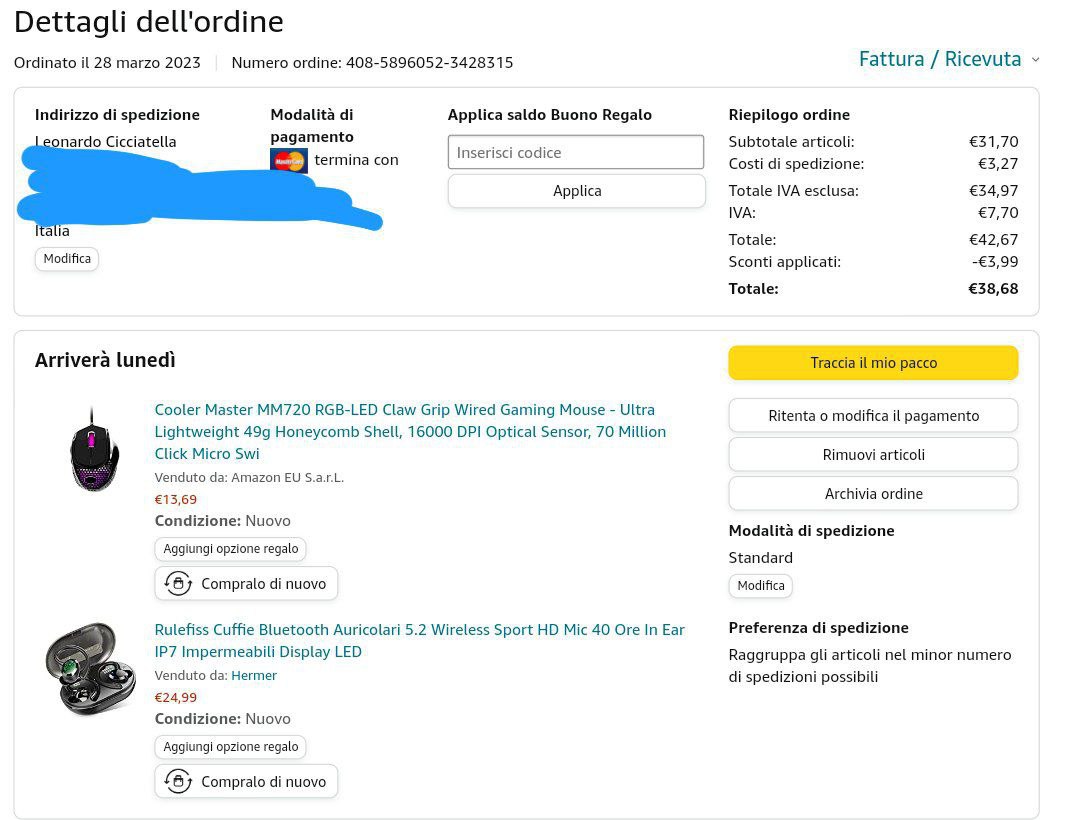Image resolution: width=1080 pixels, height=820 pixels.
Task: Click Ritenta o modifica il pagamento
Action: (873, 416)
